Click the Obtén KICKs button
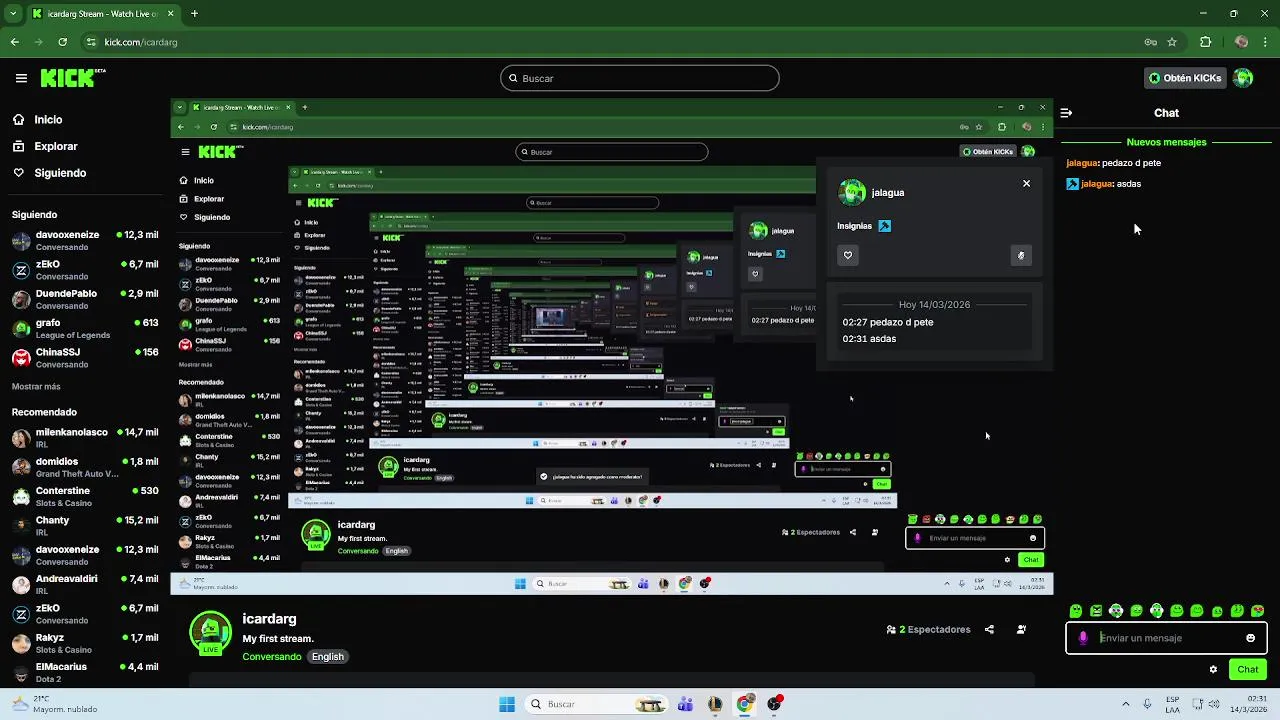This screenshot has height=720, width=1280. (1185, 78)
